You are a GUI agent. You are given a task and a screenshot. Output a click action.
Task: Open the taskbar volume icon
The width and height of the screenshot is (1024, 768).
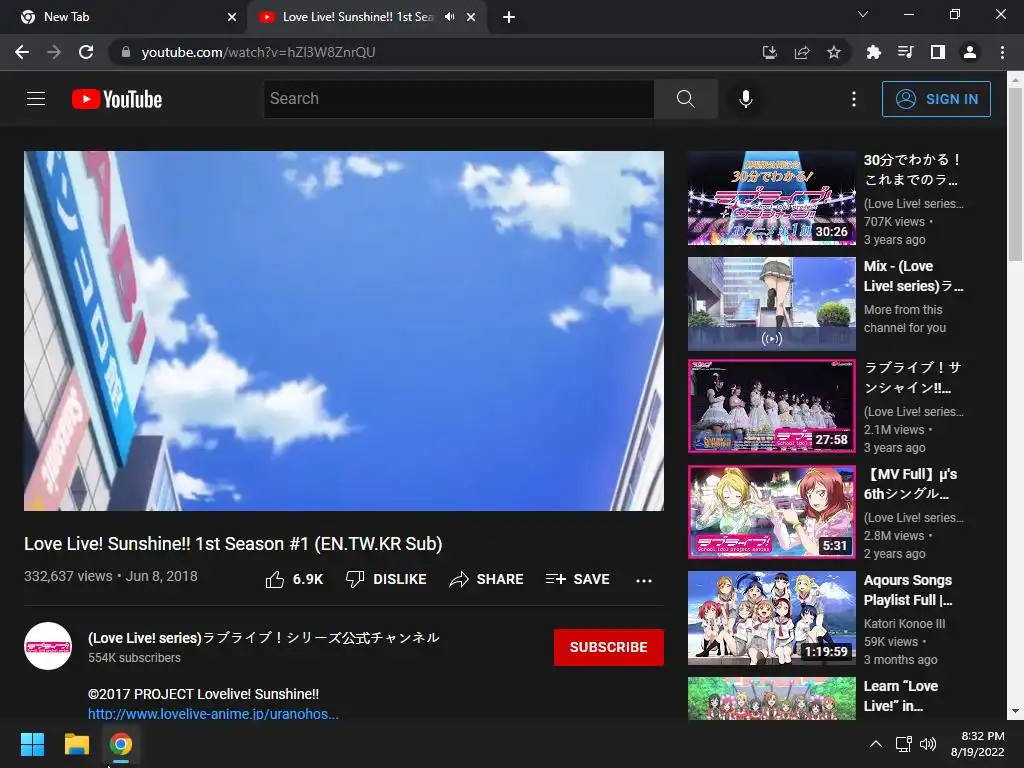click(x=927, y=744)
